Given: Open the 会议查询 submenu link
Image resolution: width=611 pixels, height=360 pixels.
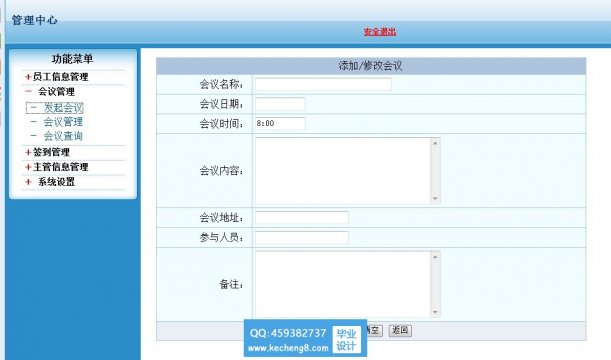Looking at the screenshot, I should pyautogui.click(x=63, y=136).
